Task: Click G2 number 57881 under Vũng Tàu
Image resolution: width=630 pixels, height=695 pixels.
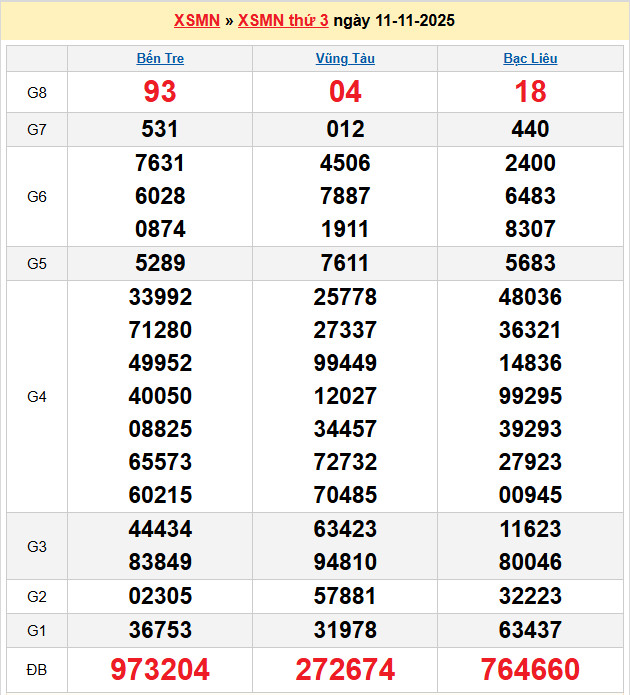Action: 345,597
